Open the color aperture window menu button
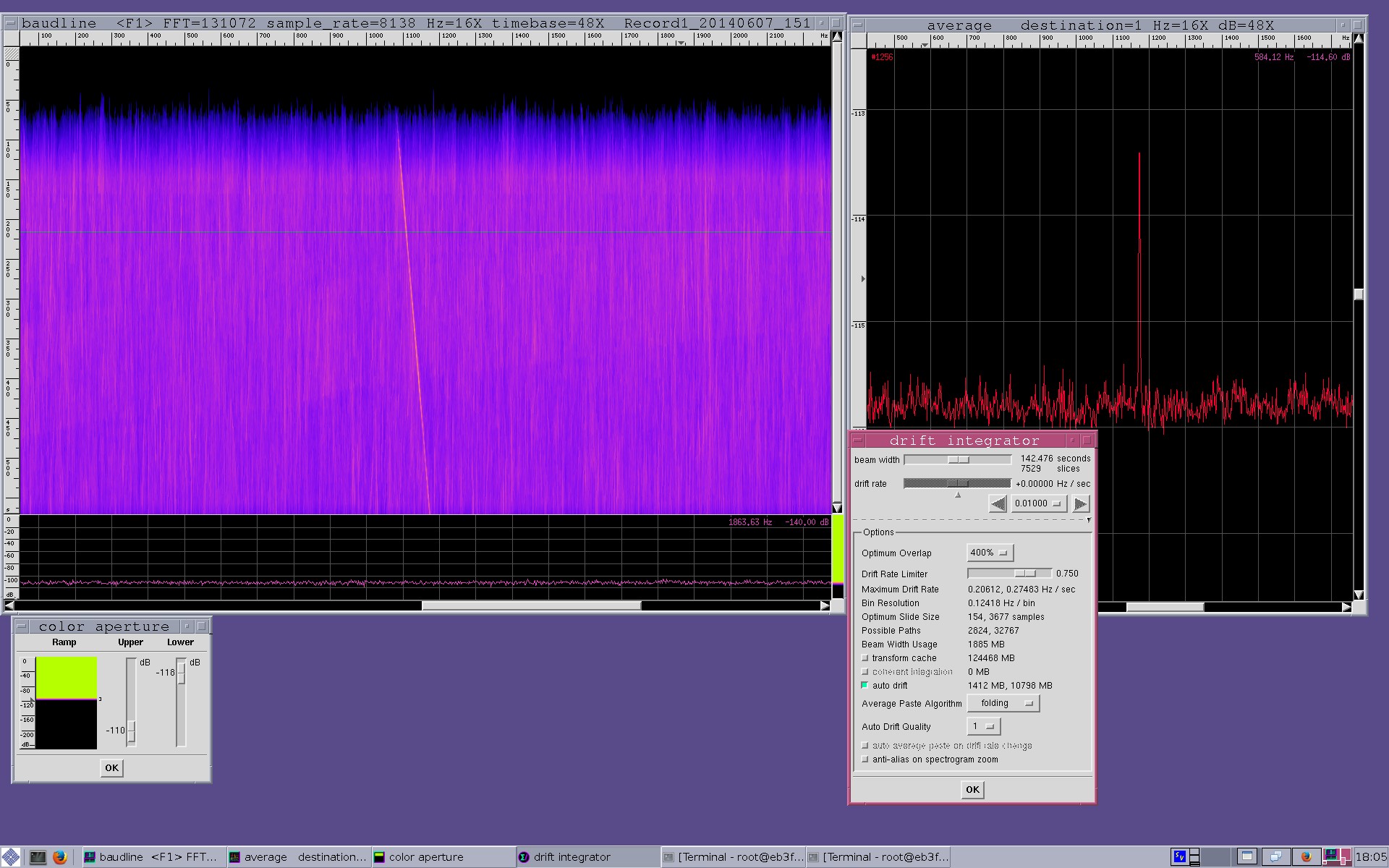Screen dimensions: 1389x868 click(22, 626)
